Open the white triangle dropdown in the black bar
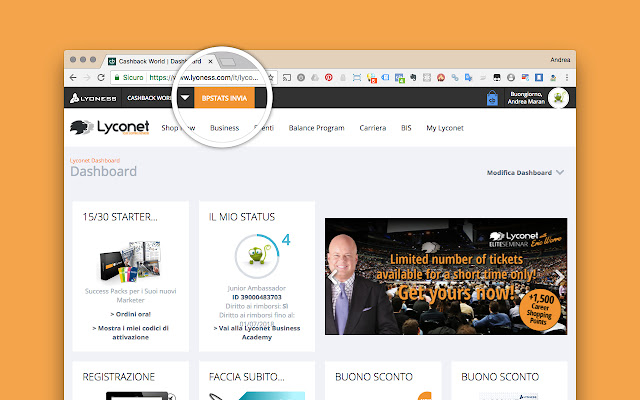Image resolution: width=640 pixels, height=400 pixels. tap(185, 98)
